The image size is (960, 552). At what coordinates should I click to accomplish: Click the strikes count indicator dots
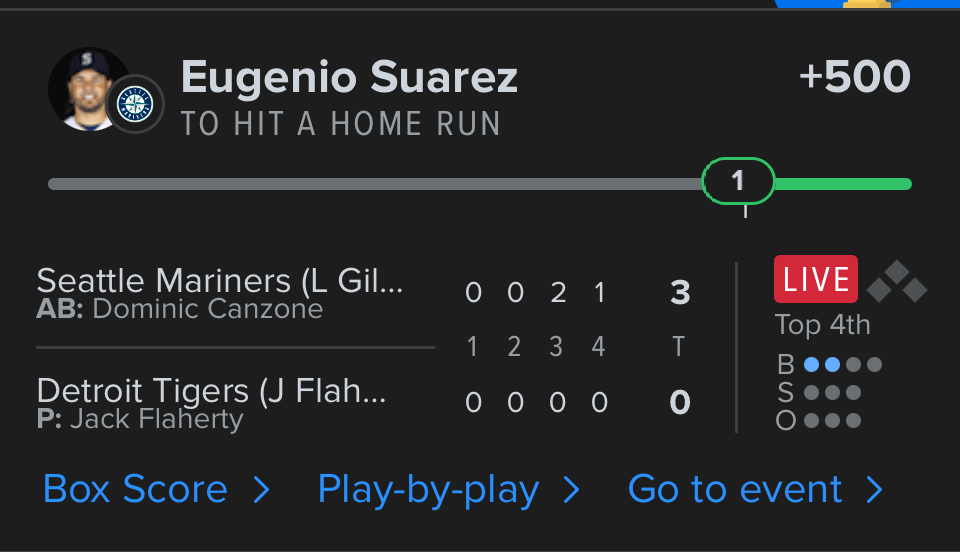[x=832, y=392]
